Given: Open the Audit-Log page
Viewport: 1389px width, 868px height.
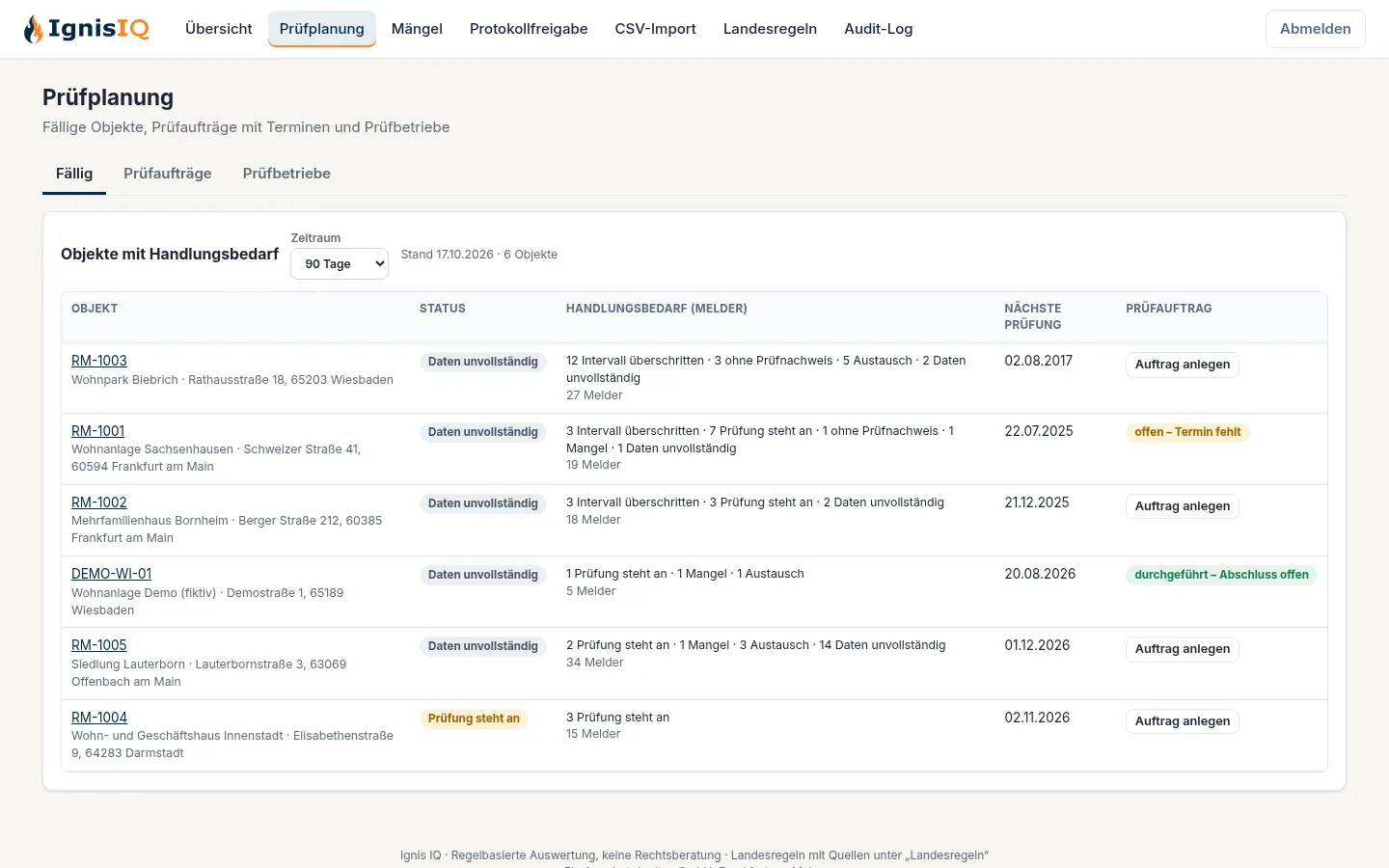Looking at the screenshot, I should [879, 29].
